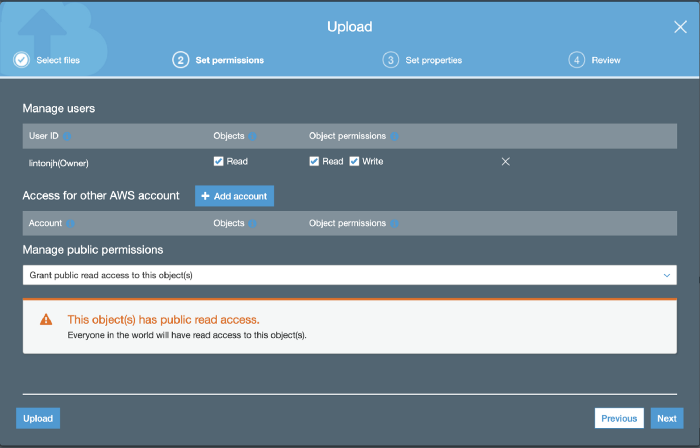Click the lintonjh(Owner) user entry
The image size is (700, 448).
[58, 163]
